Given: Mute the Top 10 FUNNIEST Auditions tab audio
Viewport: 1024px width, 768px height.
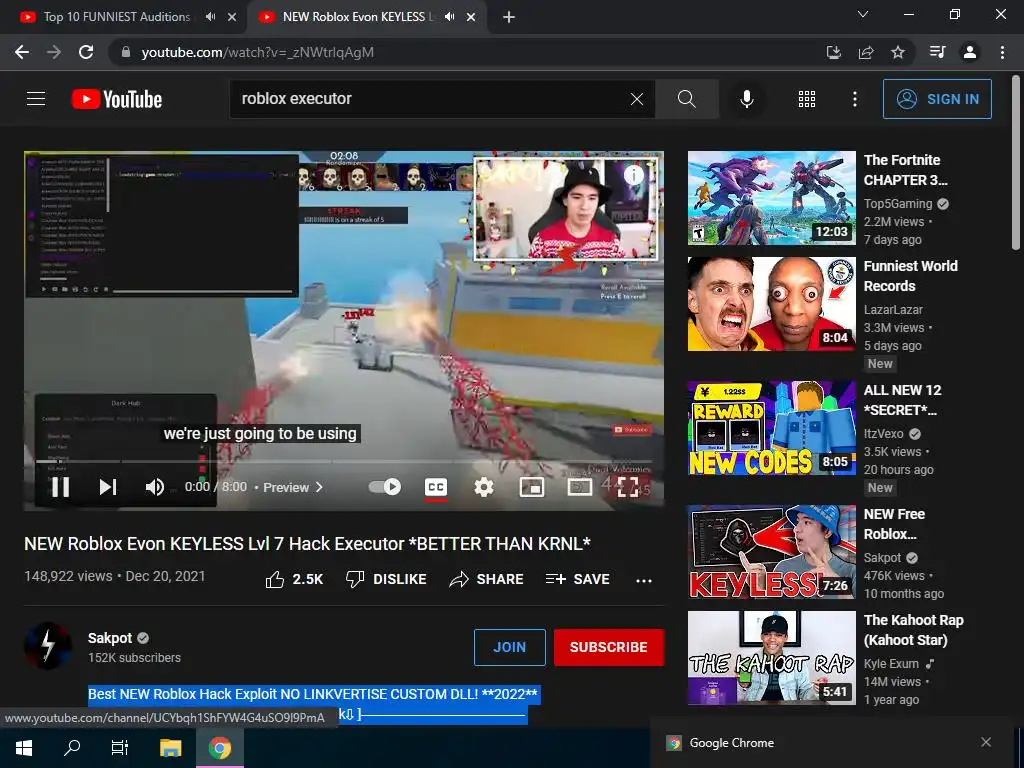Looking at the screenshot, I should 210,17.
